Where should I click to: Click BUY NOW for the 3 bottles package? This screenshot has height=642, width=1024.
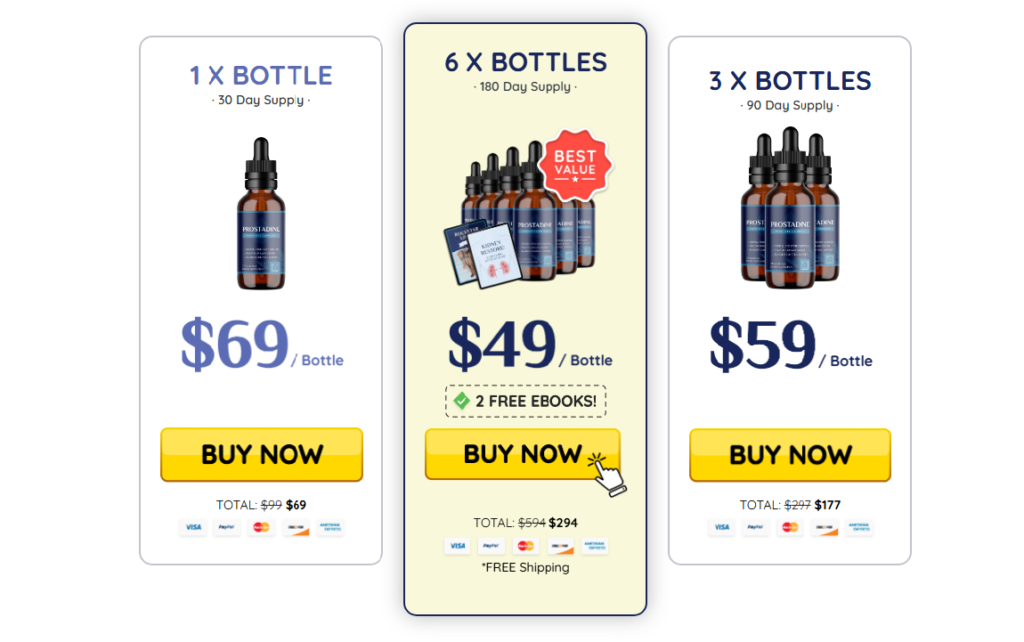click(790, 455)
